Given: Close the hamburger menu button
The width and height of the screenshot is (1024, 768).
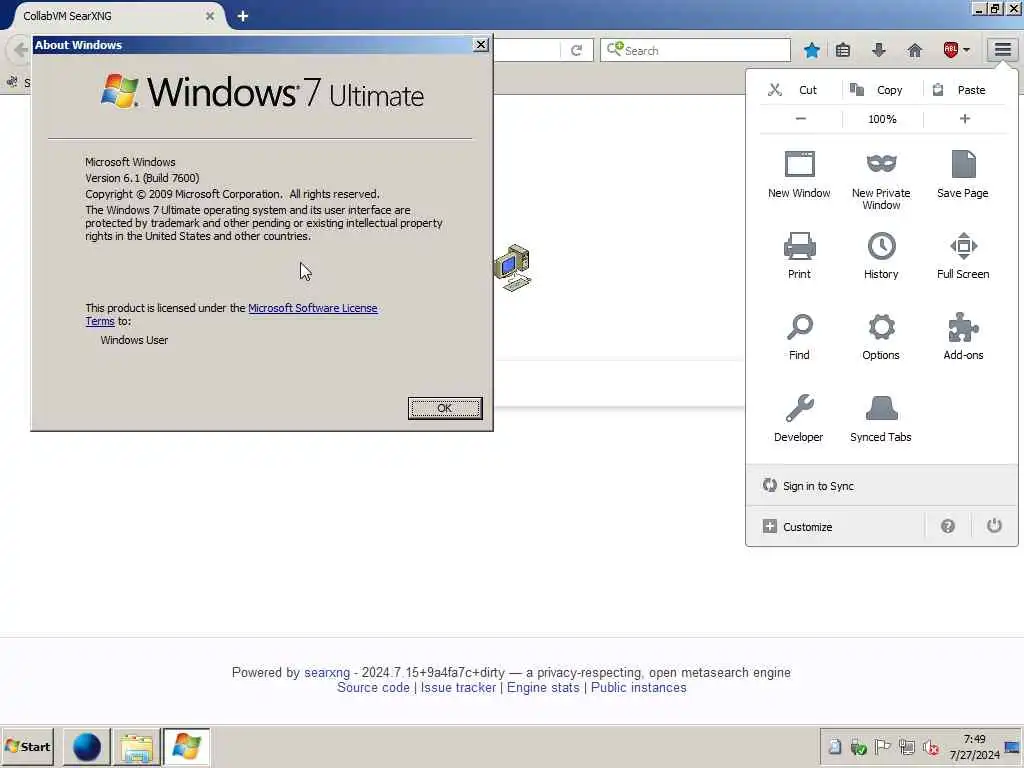Looking at the screenshot, I should (x=1002, y=50).
